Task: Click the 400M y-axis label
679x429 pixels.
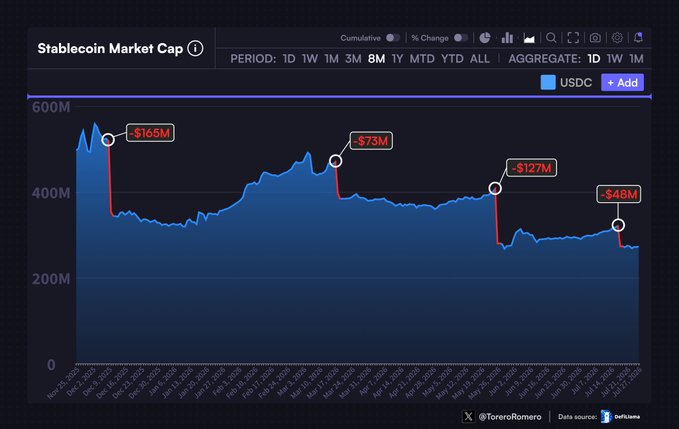Action: tap(51, 193)
